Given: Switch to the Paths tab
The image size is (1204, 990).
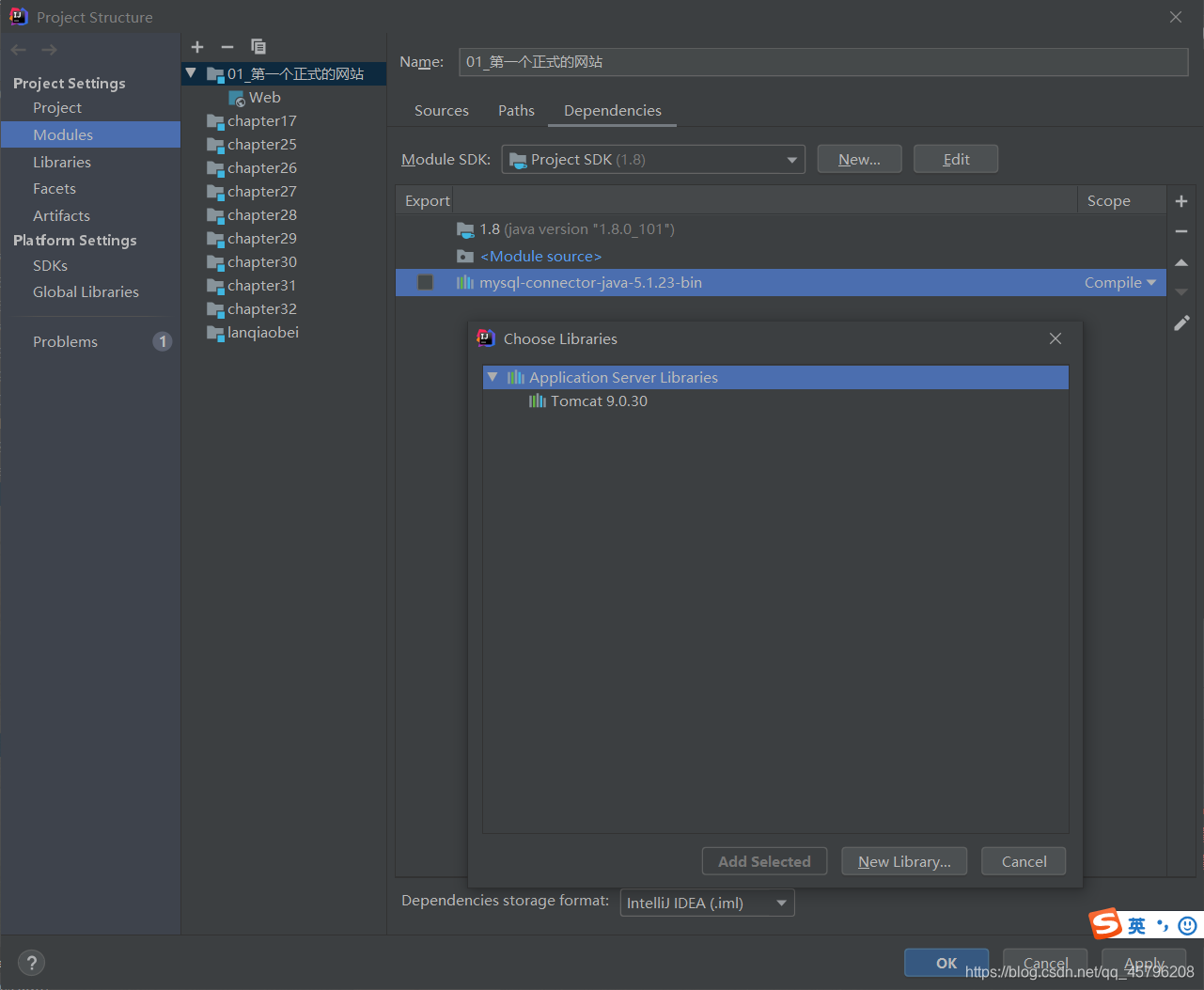Looking at the screenshot, I should (516, 111).
